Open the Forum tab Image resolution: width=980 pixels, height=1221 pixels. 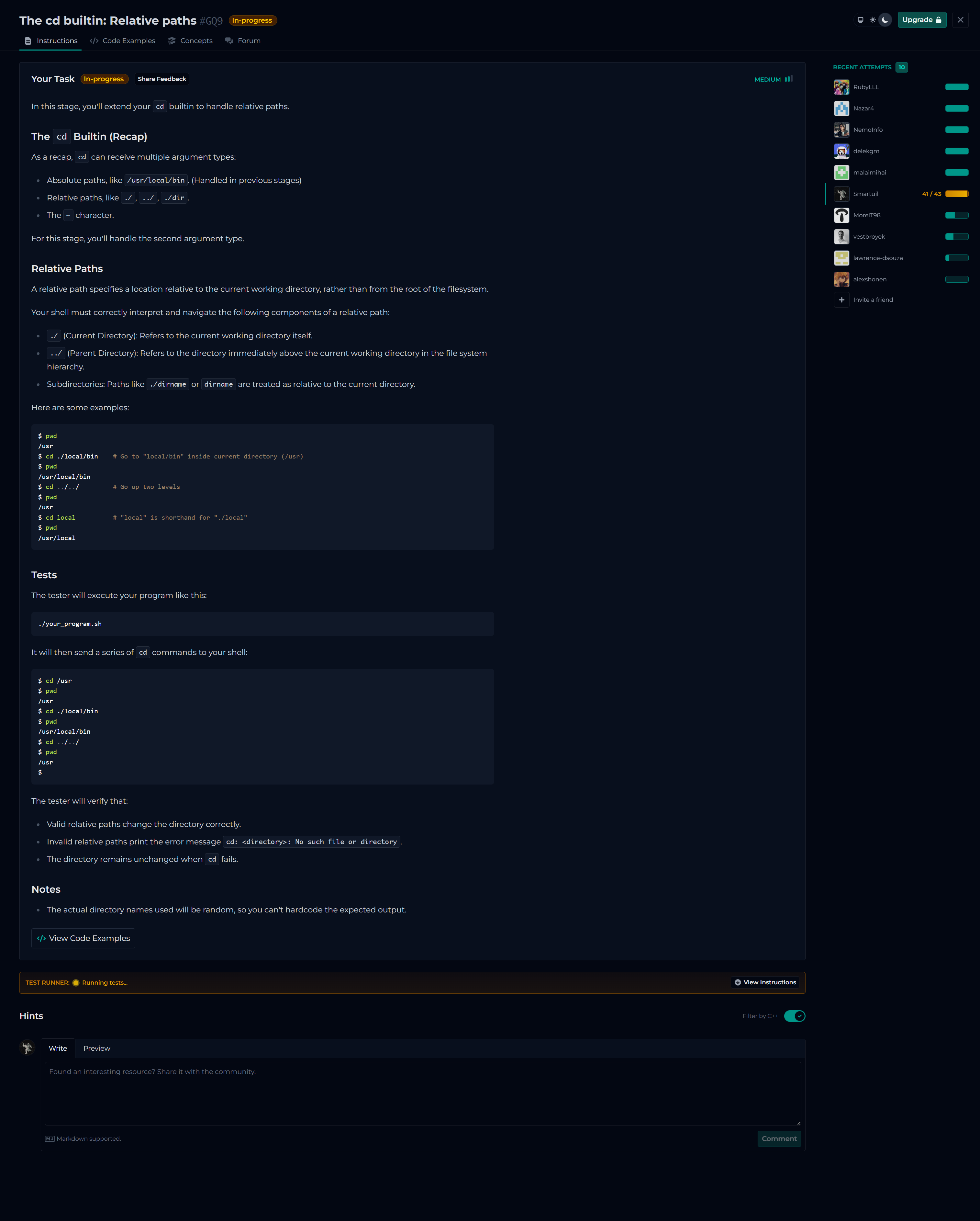(243, 41)
